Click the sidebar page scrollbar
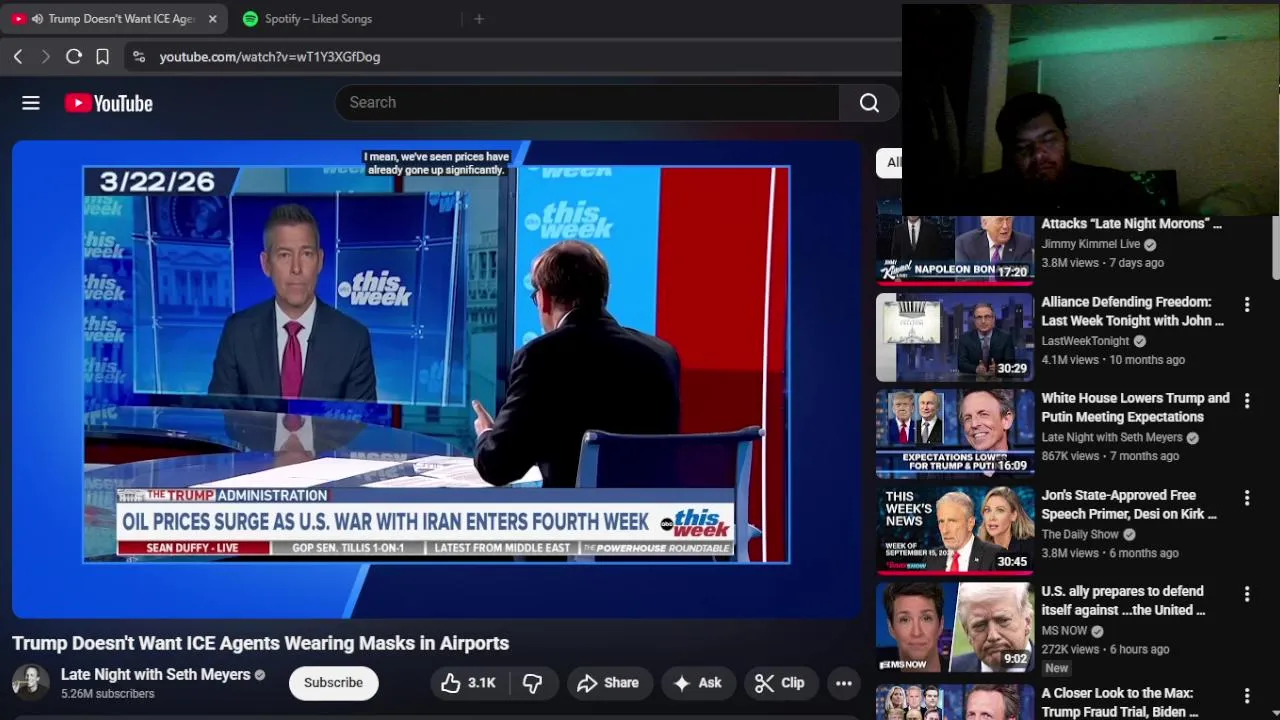The width and height of the screenshot is (1280, 720). pyautogui.click(x=1275, y=248)
